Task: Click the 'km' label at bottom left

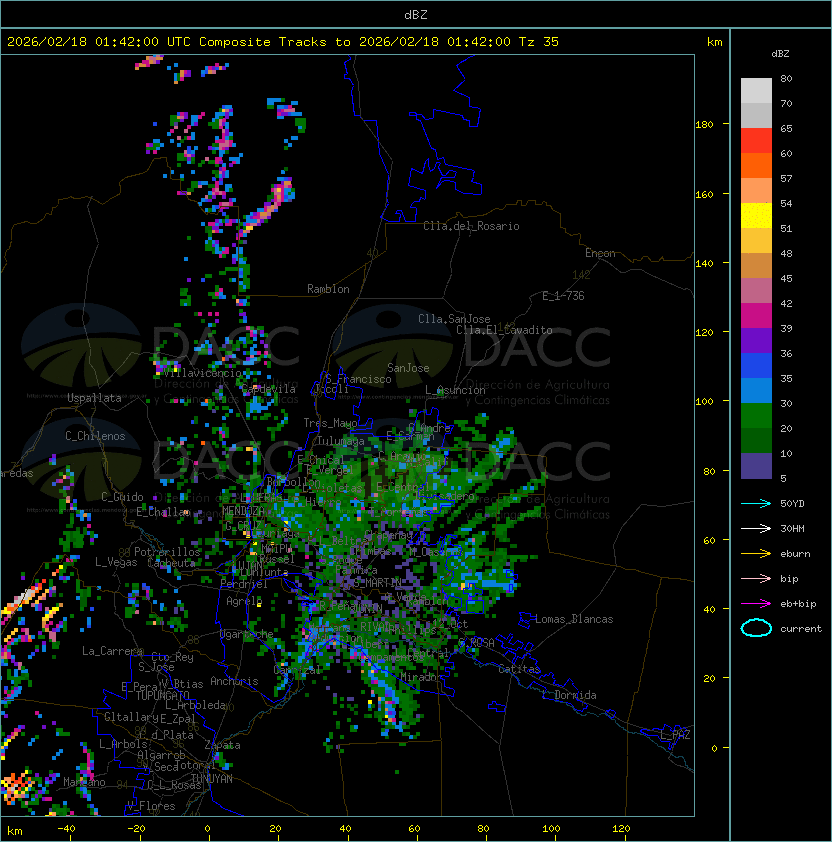Action: pos(15,832)
